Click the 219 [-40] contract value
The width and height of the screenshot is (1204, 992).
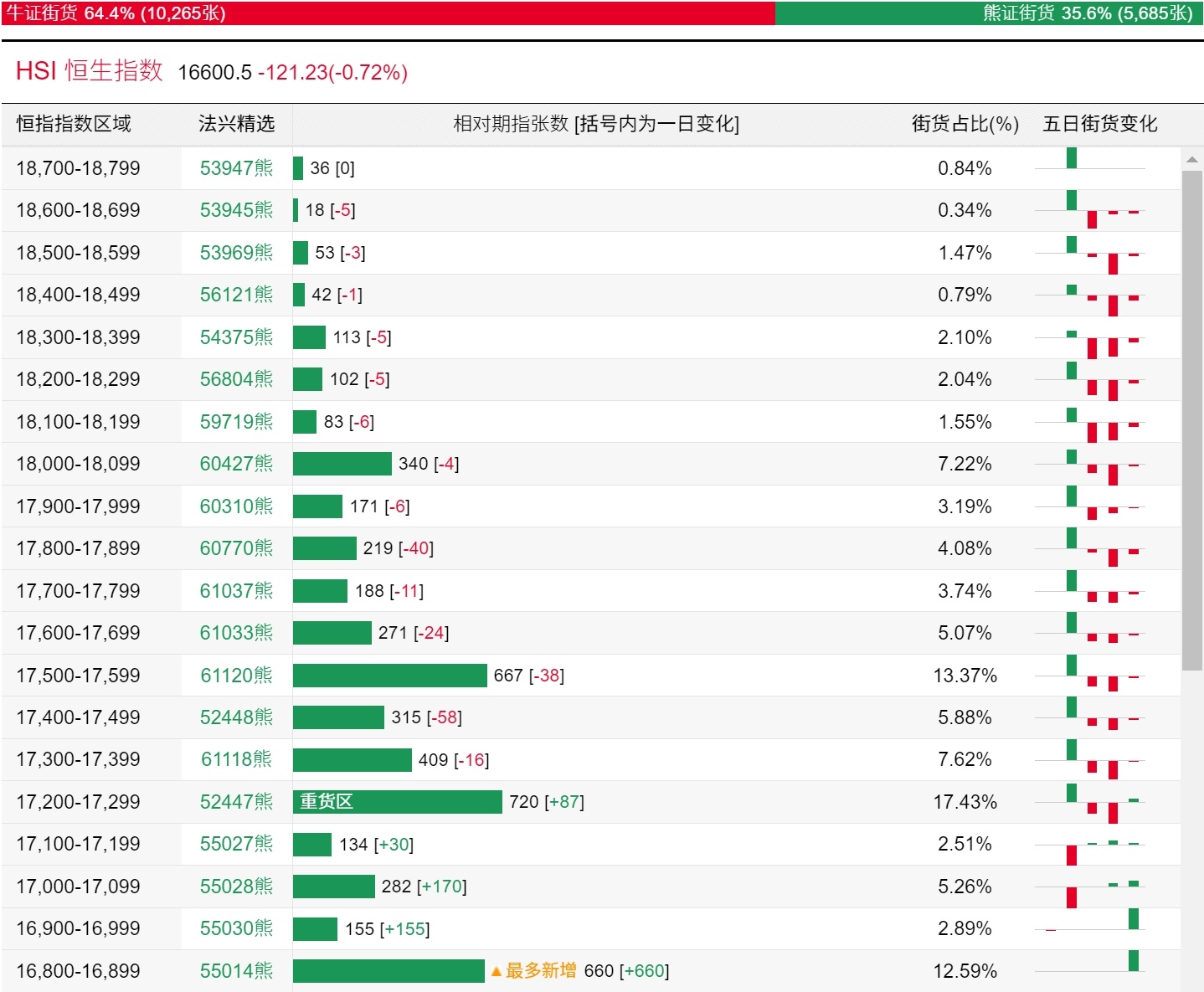click(398, 548)
